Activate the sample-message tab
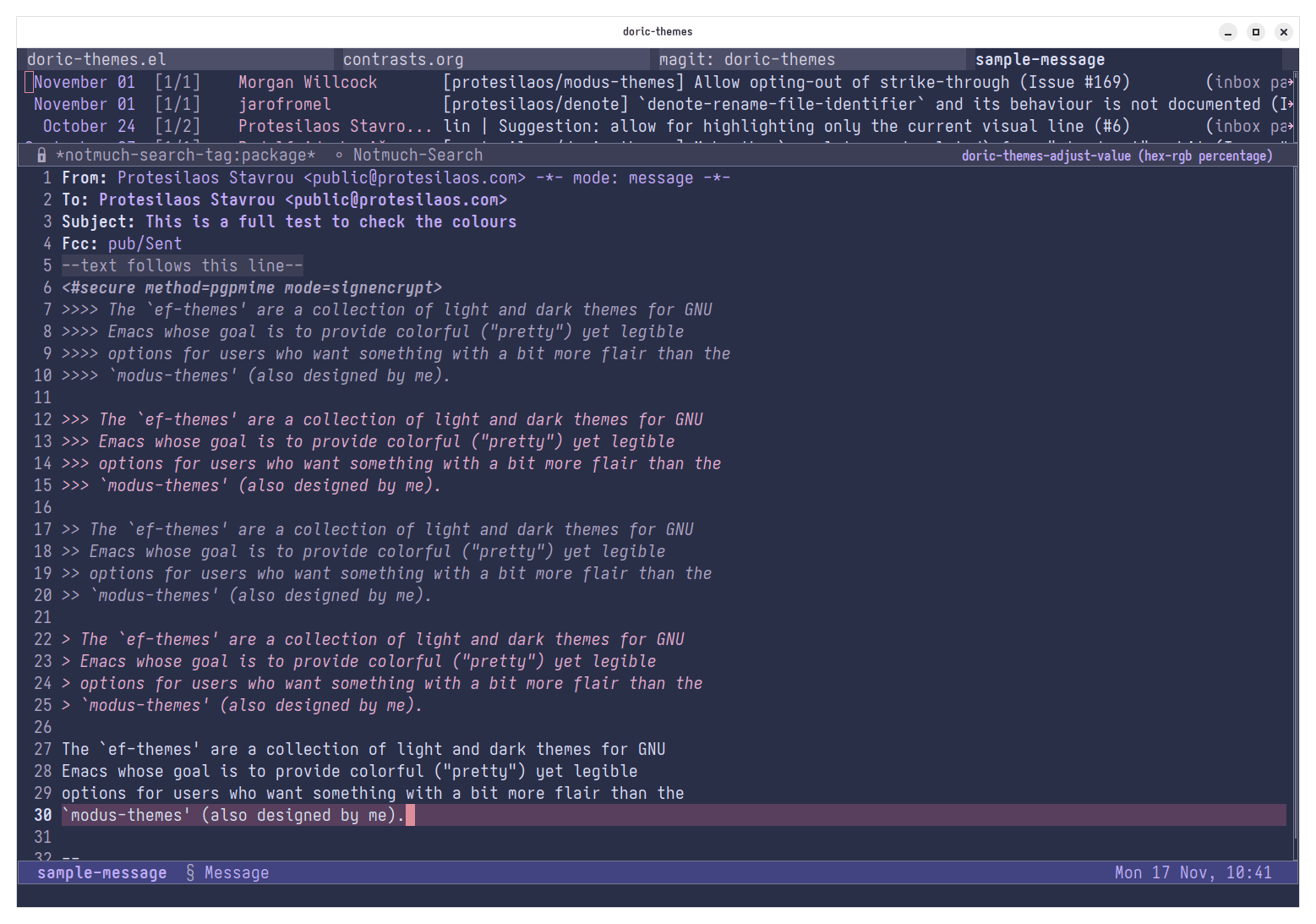The width and height of the screenshot is (1316, 924). [1040, 60]
